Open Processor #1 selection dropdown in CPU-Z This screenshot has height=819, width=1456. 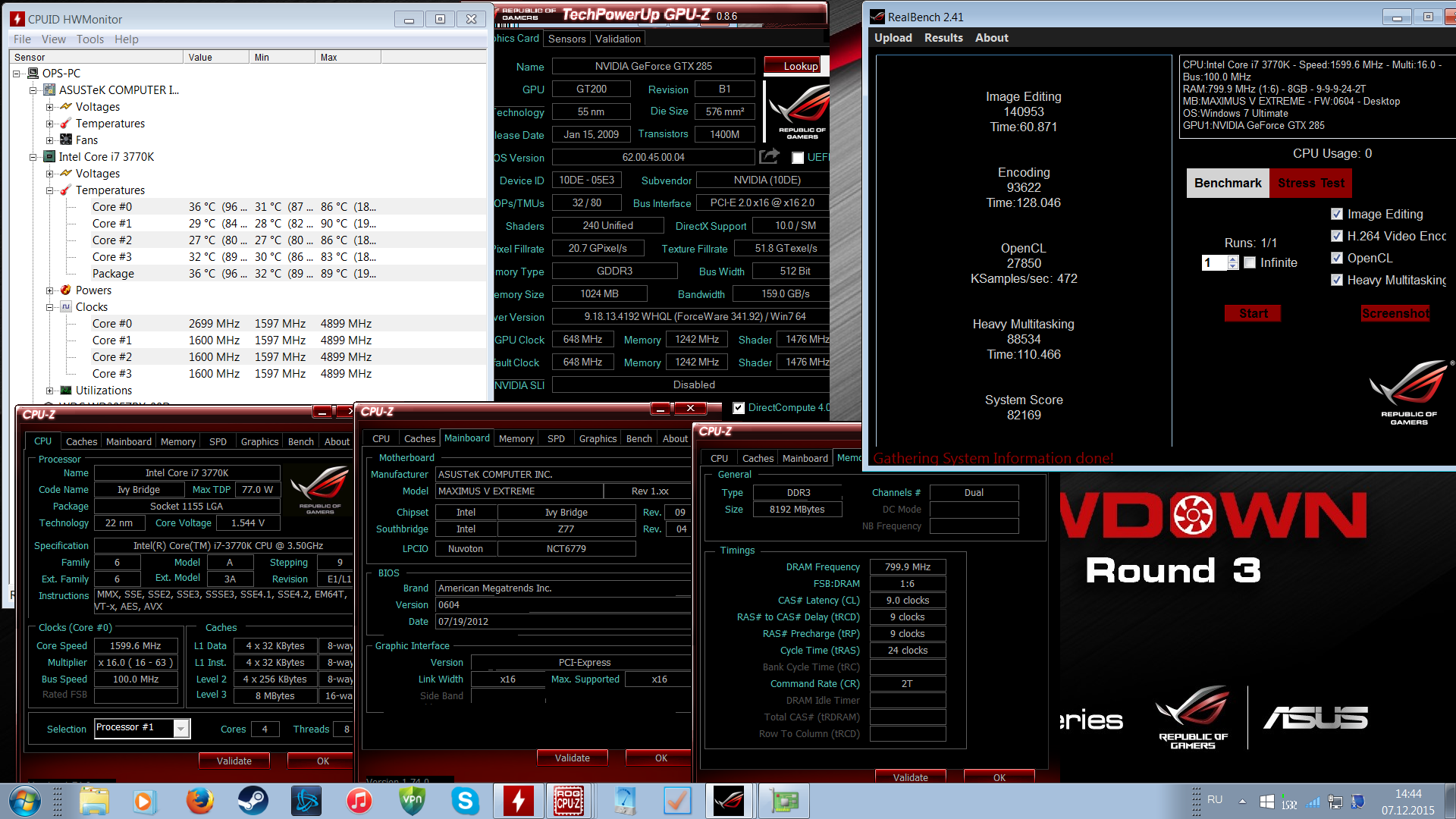click(180, 729)
